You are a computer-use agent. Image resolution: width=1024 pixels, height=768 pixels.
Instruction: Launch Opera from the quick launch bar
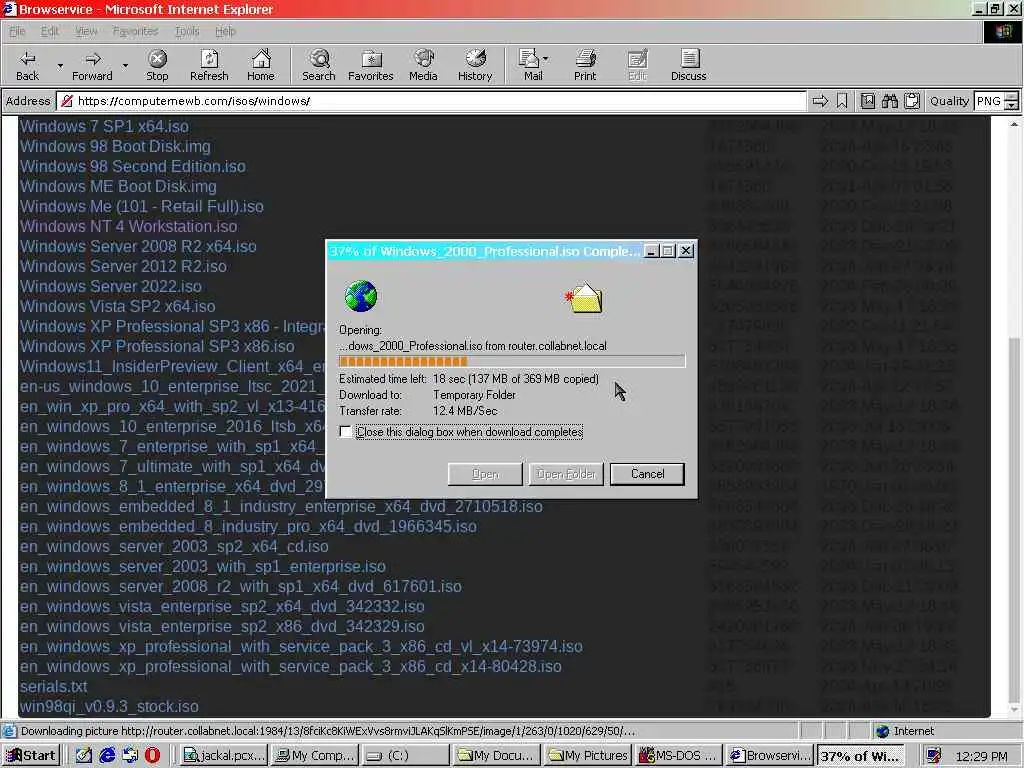[x=152, y=755]
